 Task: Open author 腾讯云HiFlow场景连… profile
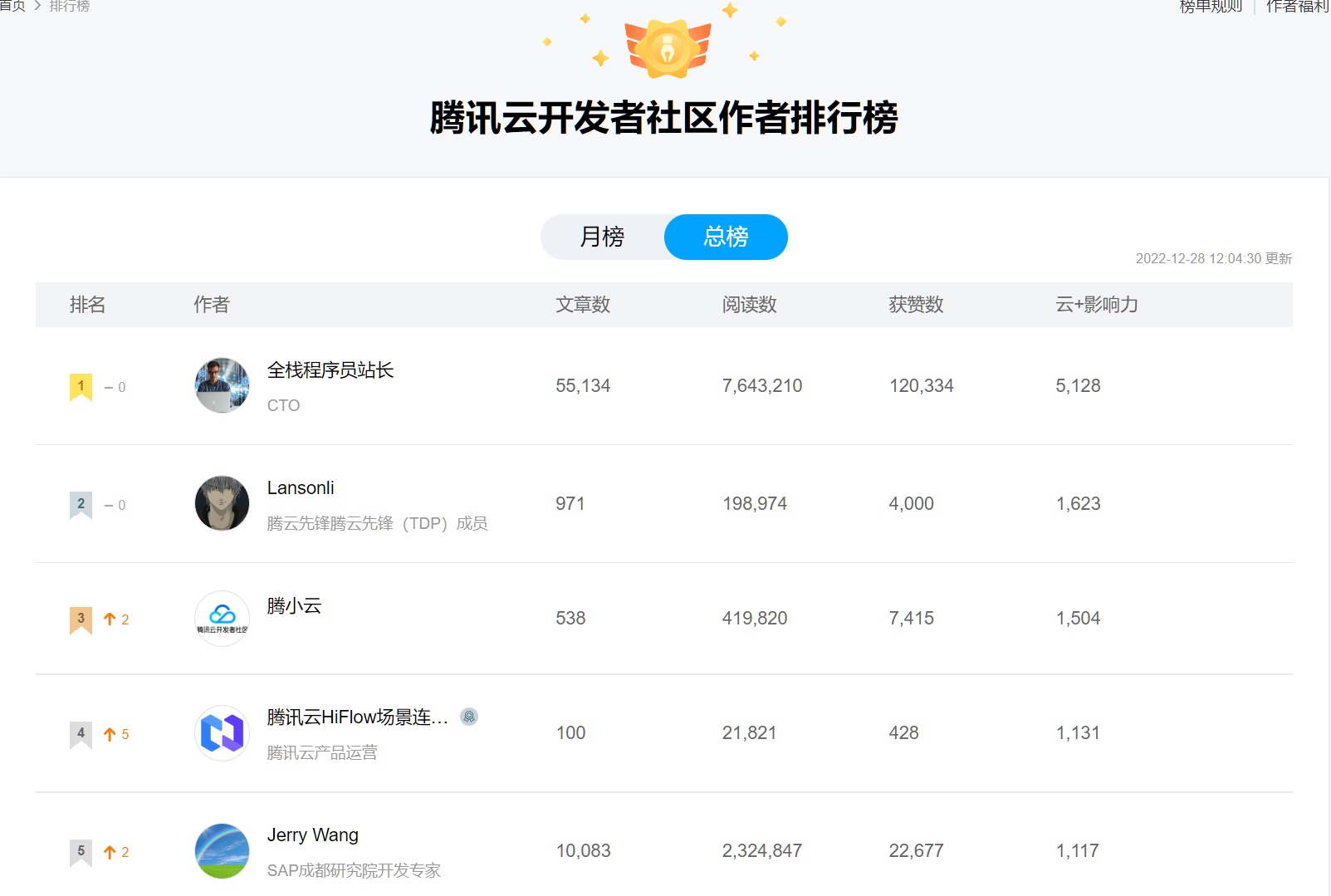358,717
